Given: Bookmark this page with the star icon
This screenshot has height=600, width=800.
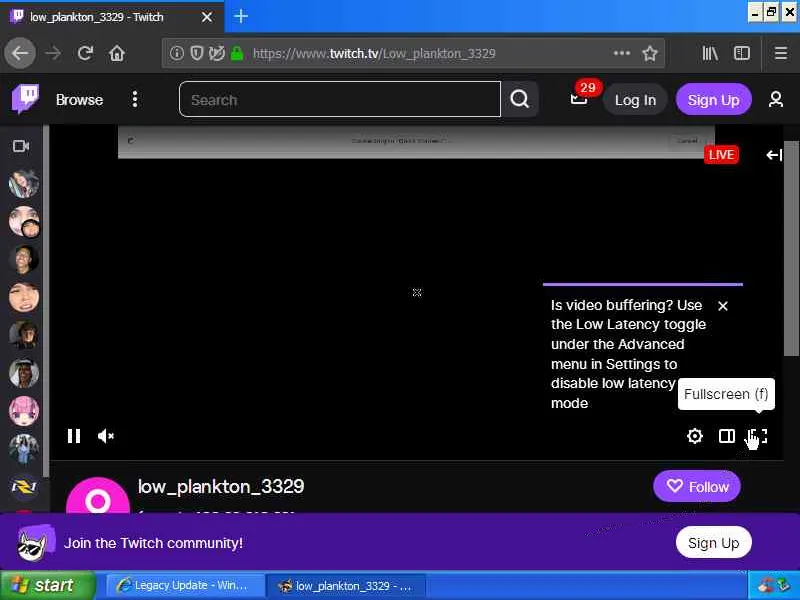Looking at the screenshot, I should point(649,53).
